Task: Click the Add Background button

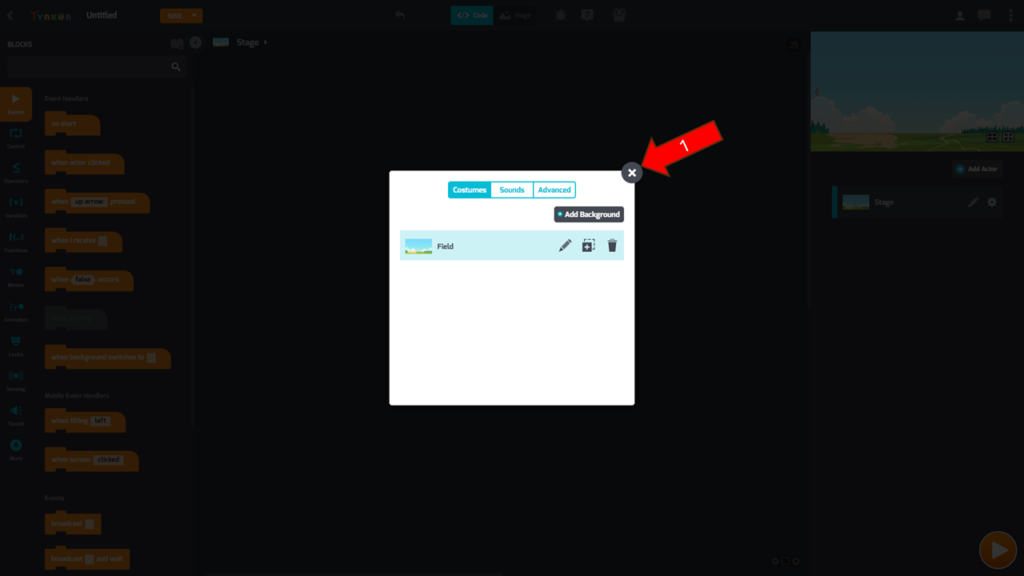Action: tap(589, 214)
